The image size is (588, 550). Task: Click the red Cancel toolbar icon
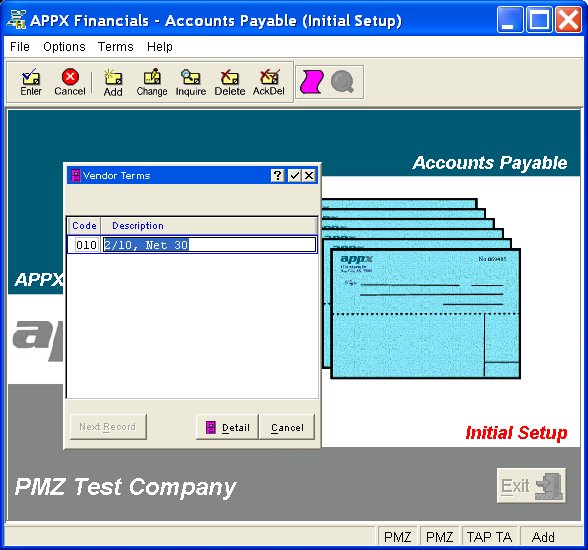[70, 82]
